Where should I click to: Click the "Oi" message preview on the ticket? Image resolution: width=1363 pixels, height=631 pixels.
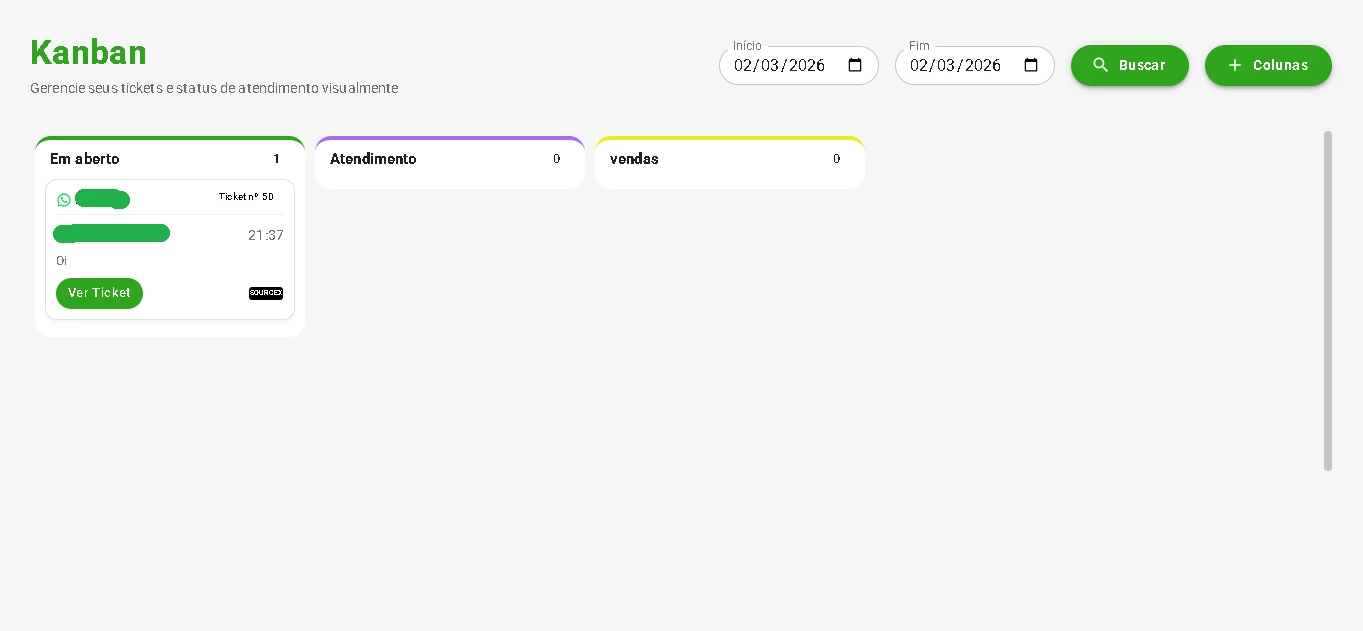click(x=62, y=260)
